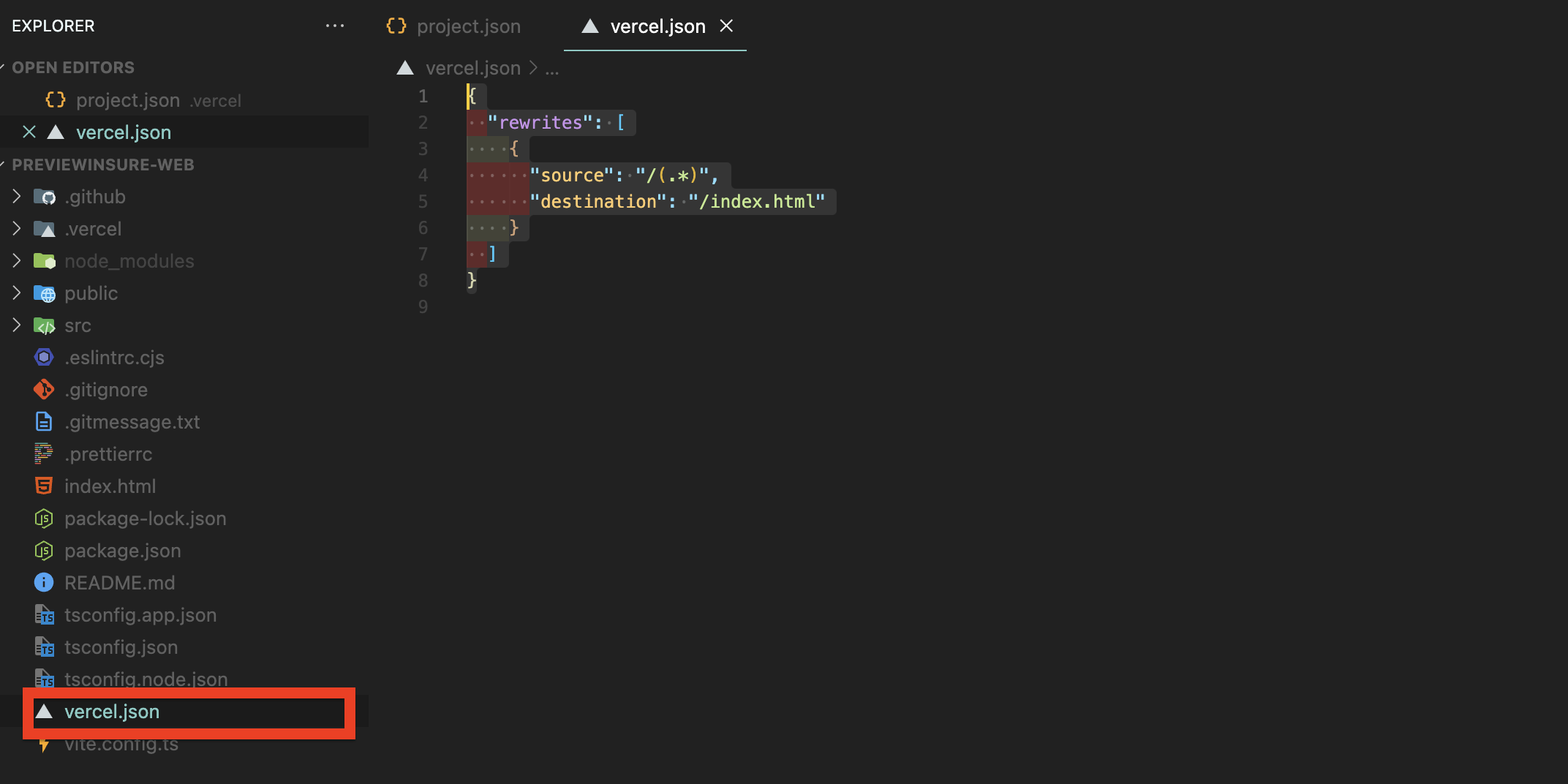Viewport: 1568px width, 784px height.
Task: Open the package.json file
Action: coord(123,551)
